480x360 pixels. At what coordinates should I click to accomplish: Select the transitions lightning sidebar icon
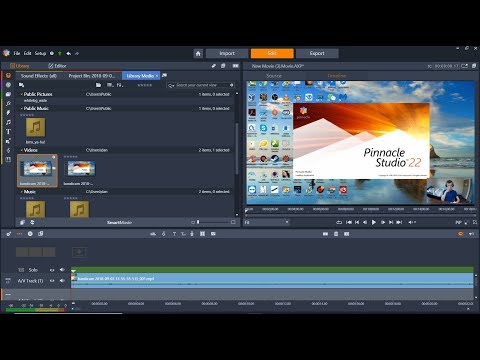tap(8, 113)
